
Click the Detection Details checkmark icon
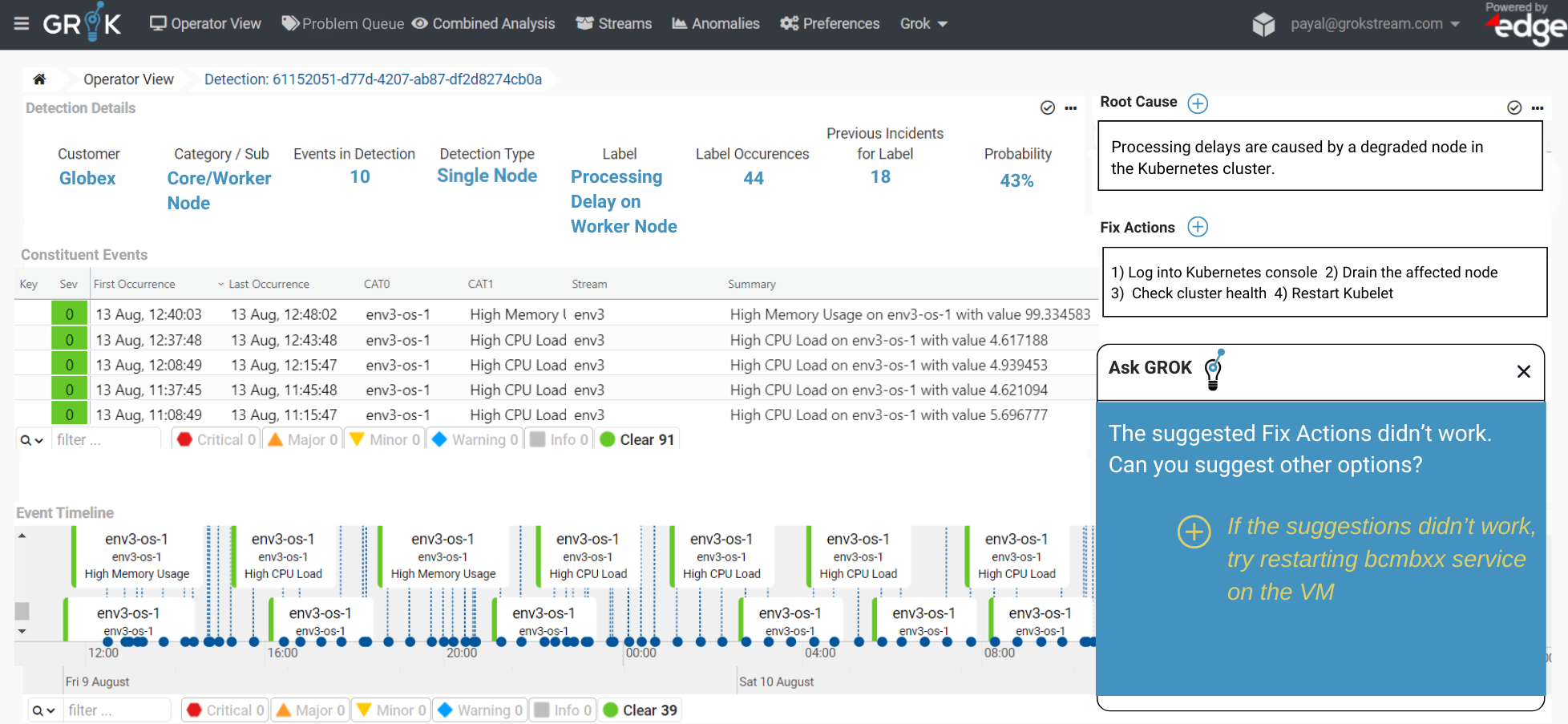pyautogui.click(x=1047, y=107)
